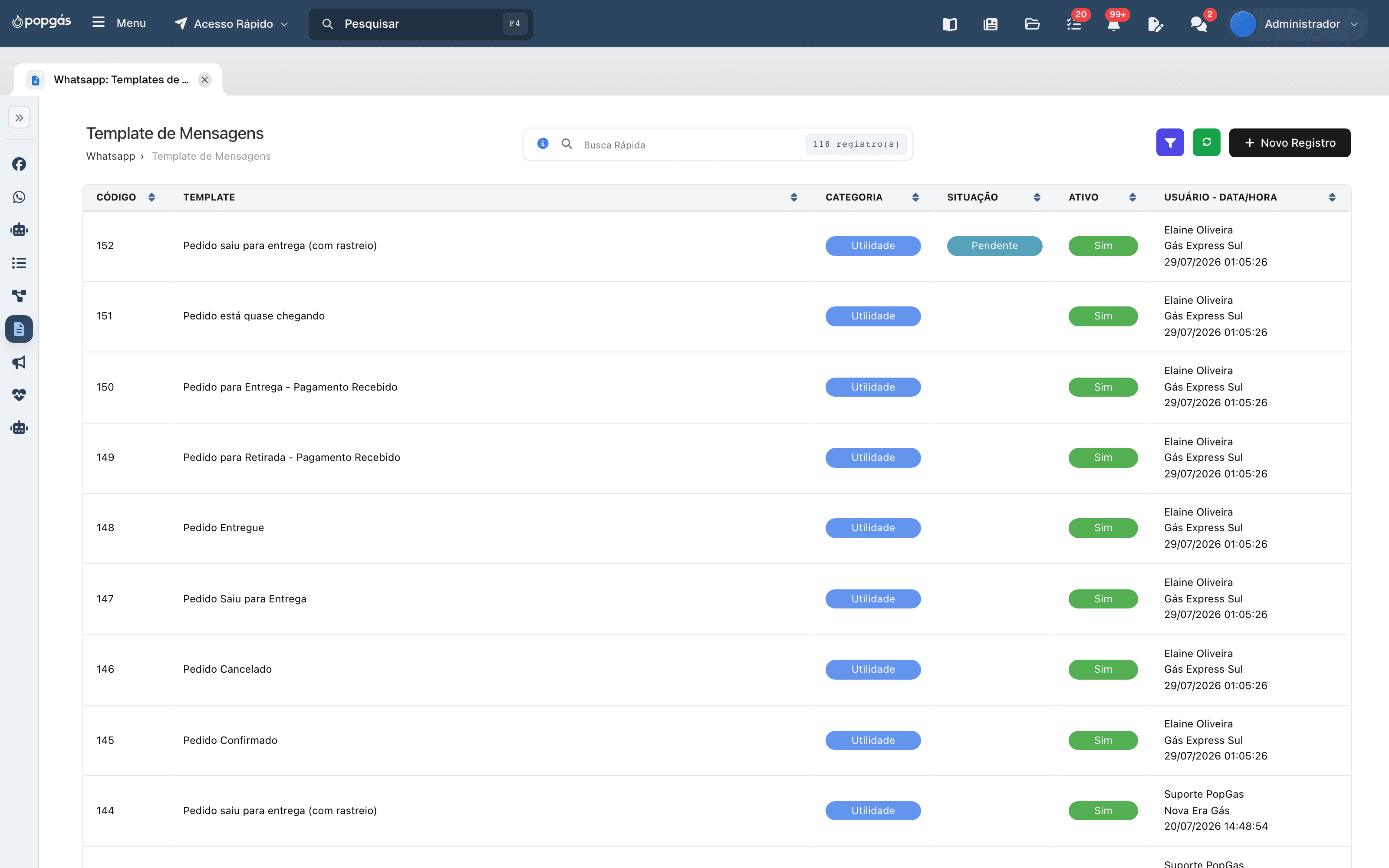
Task: Click the PopGás logo
Action: click(x=42, y=23)
